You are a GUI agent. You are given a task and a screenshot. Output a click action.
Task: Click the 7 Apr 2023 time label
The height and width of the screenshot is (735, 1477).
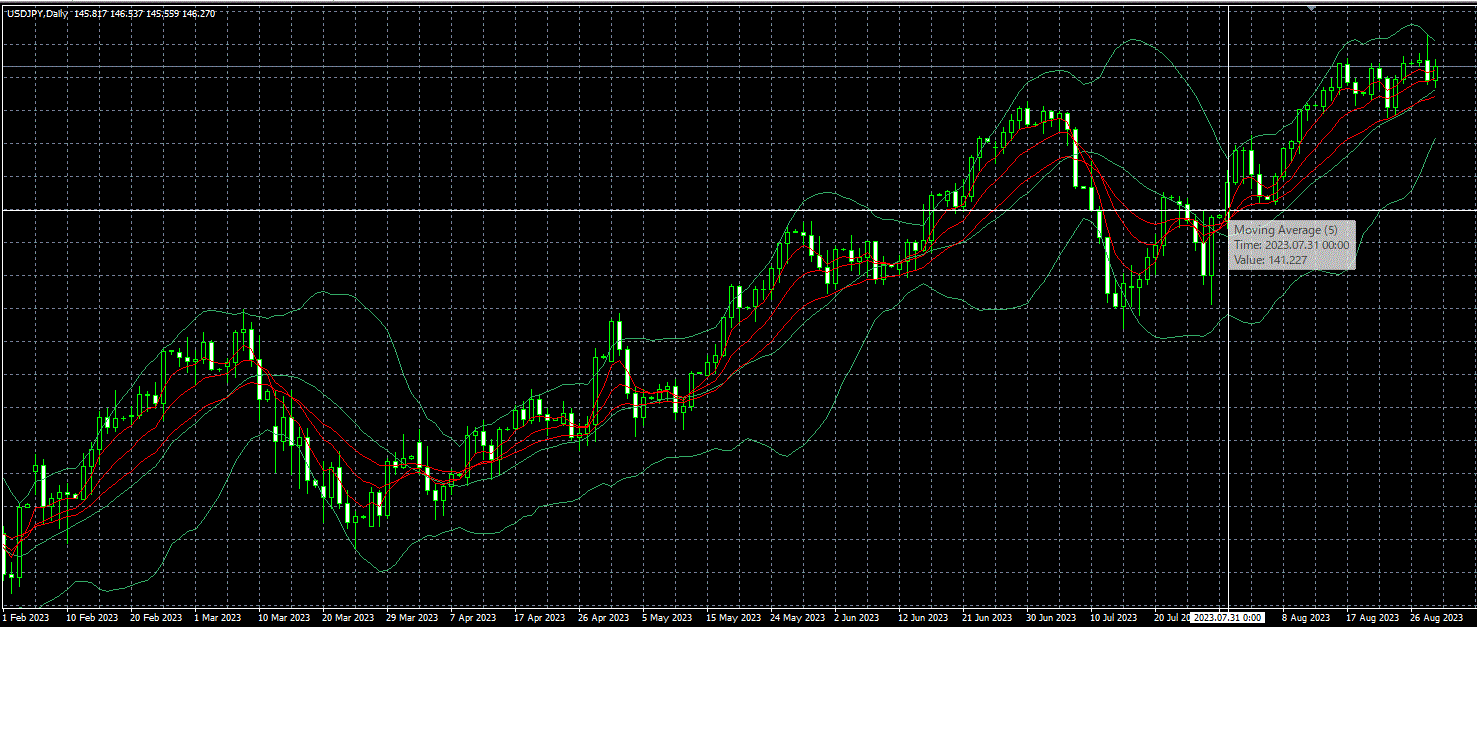(473, 618)
